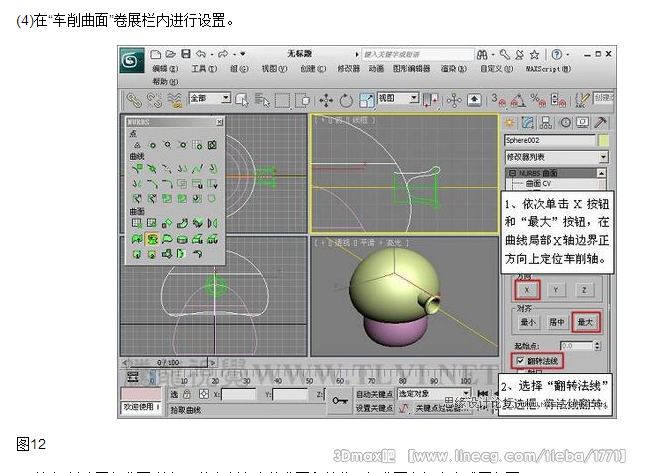The width and height of the screenshot is (655, 473).
Task: Click the 起始点 spinner arrows
Action: pyautogui.click(x=597, y=346)
